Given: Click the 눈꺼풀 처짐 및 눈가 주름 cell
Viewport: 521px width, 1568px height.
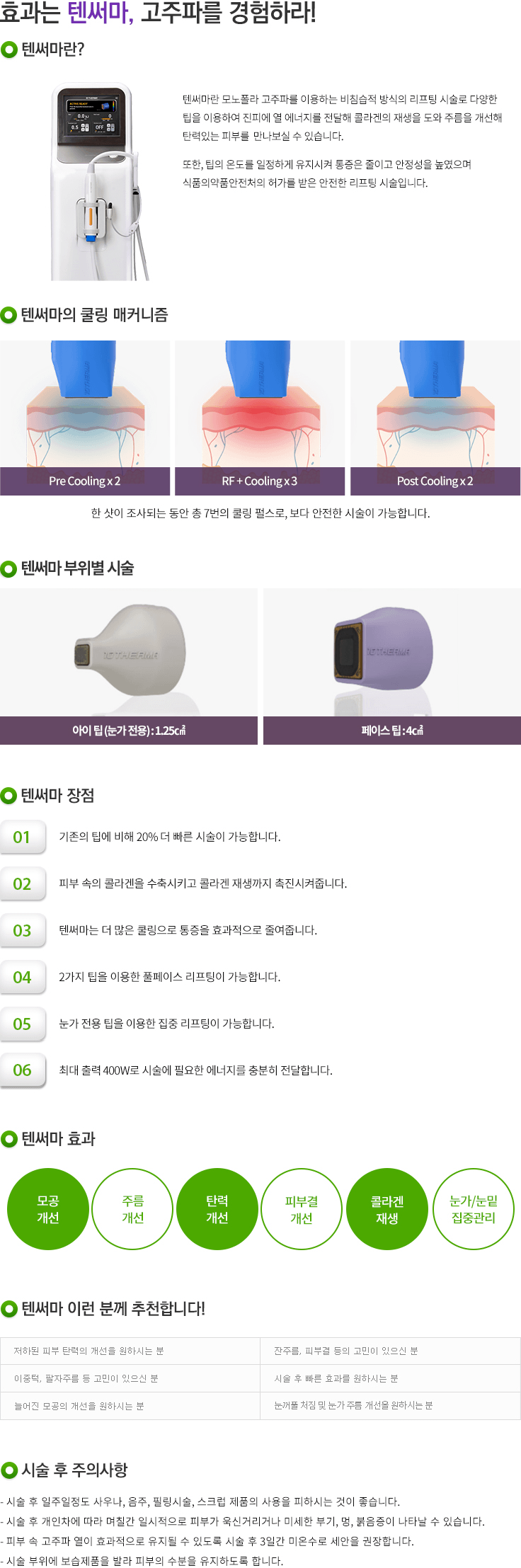Looking at the screenshot, I should tap(390, 1405).
